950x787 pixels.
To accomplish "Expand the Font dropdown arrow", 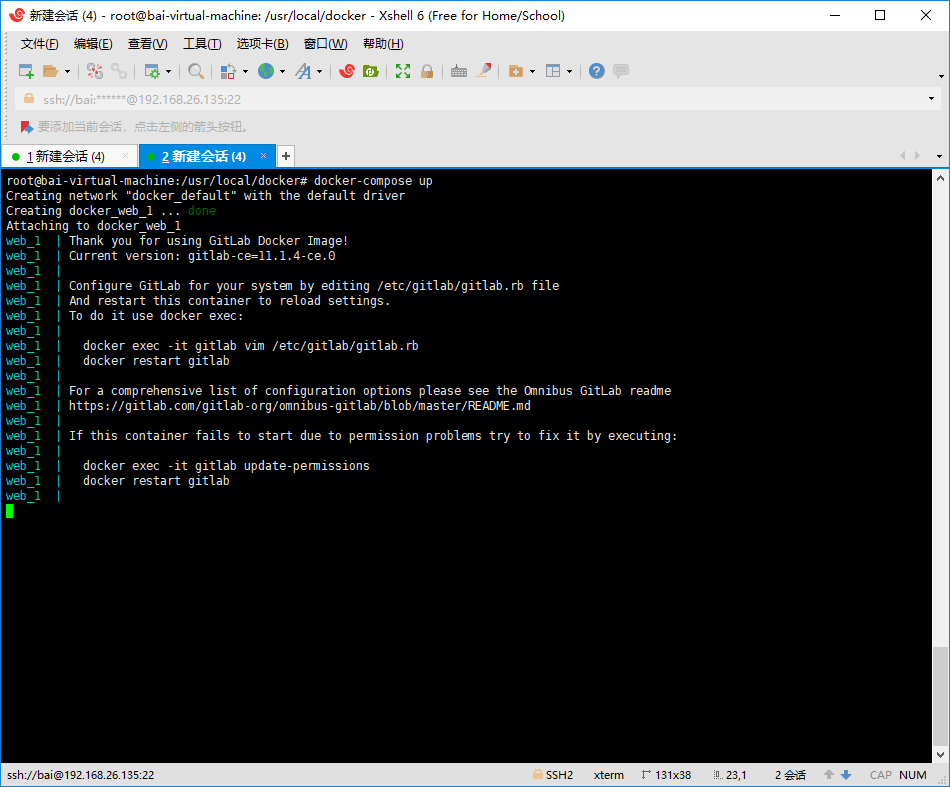I will click(319, 71).
